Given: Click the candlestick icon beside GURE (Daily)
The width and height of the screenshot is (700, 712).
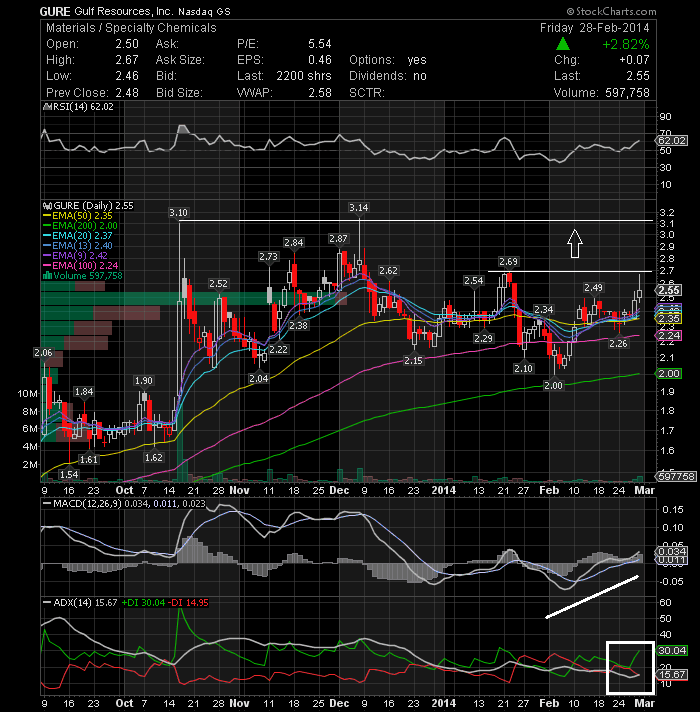Looking at the screenshot, I should click(x=47, y=206).
